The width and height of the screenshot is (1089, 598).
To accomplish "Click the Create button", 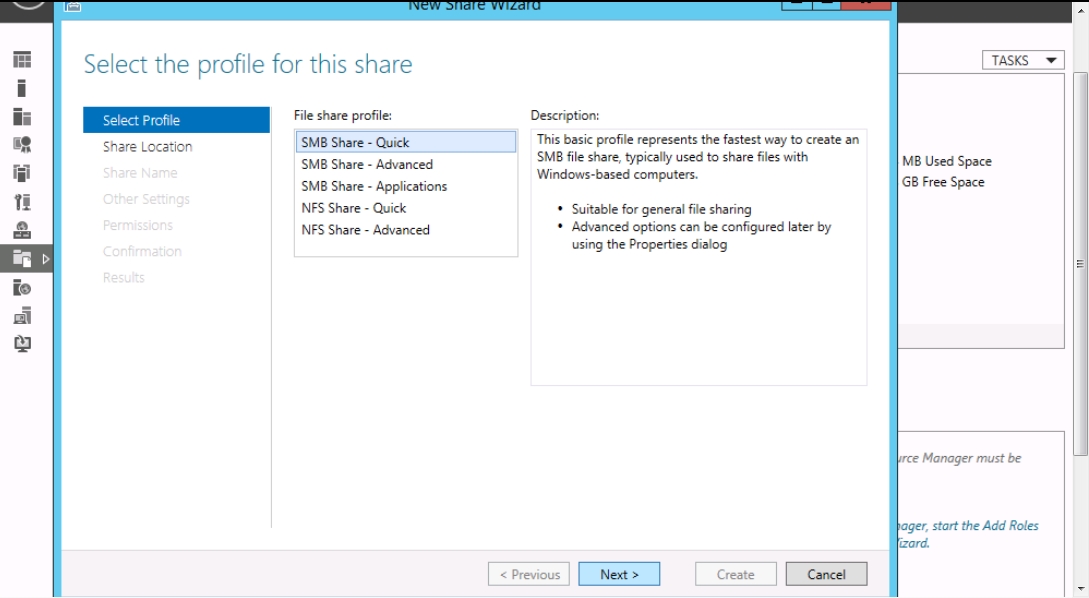I will [735, 574].
